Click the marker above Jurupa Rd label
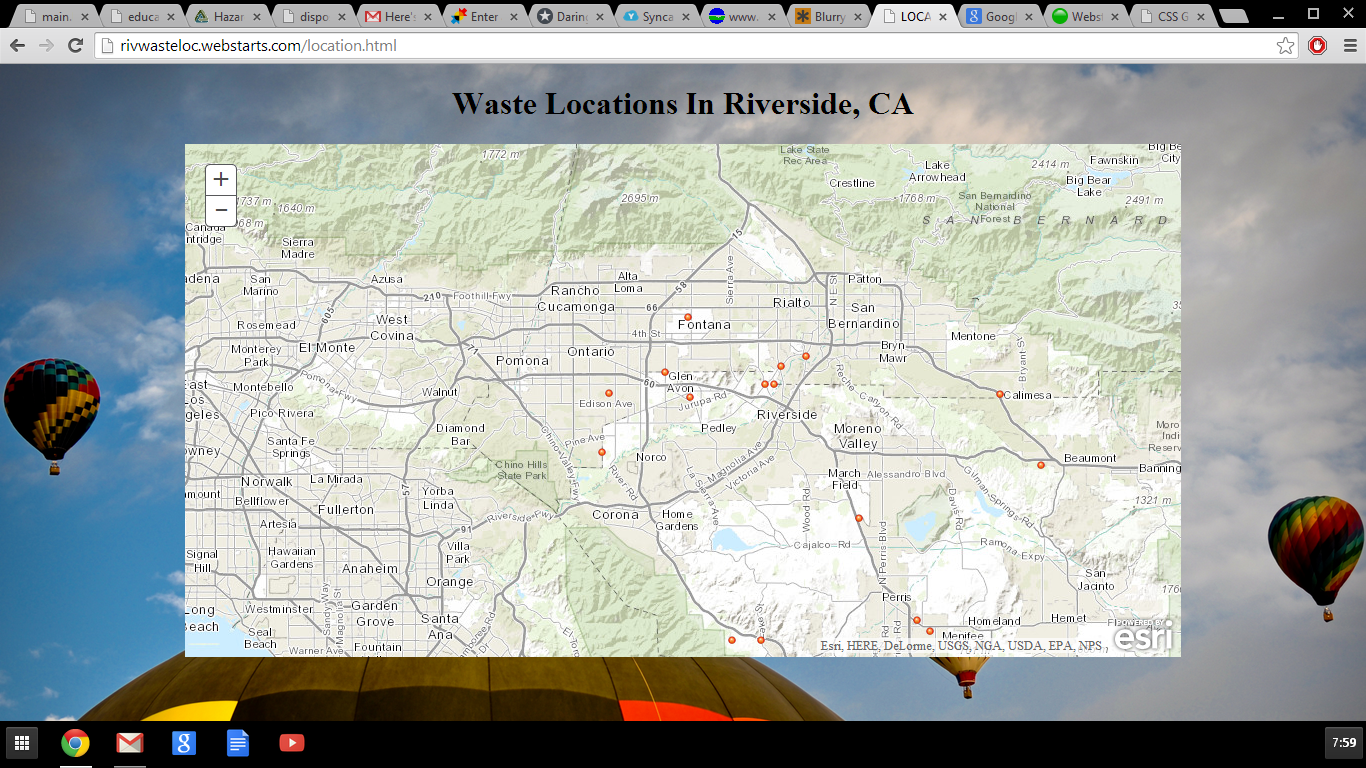Image resolution: width=1366 pixels, height=768 pixels. (x=690, y=397)
